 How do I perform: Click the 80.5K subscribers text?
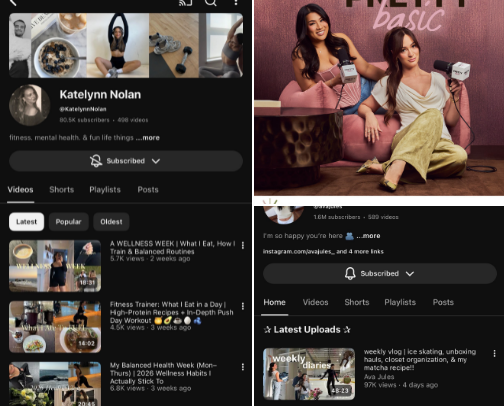[x=84, y=120]
